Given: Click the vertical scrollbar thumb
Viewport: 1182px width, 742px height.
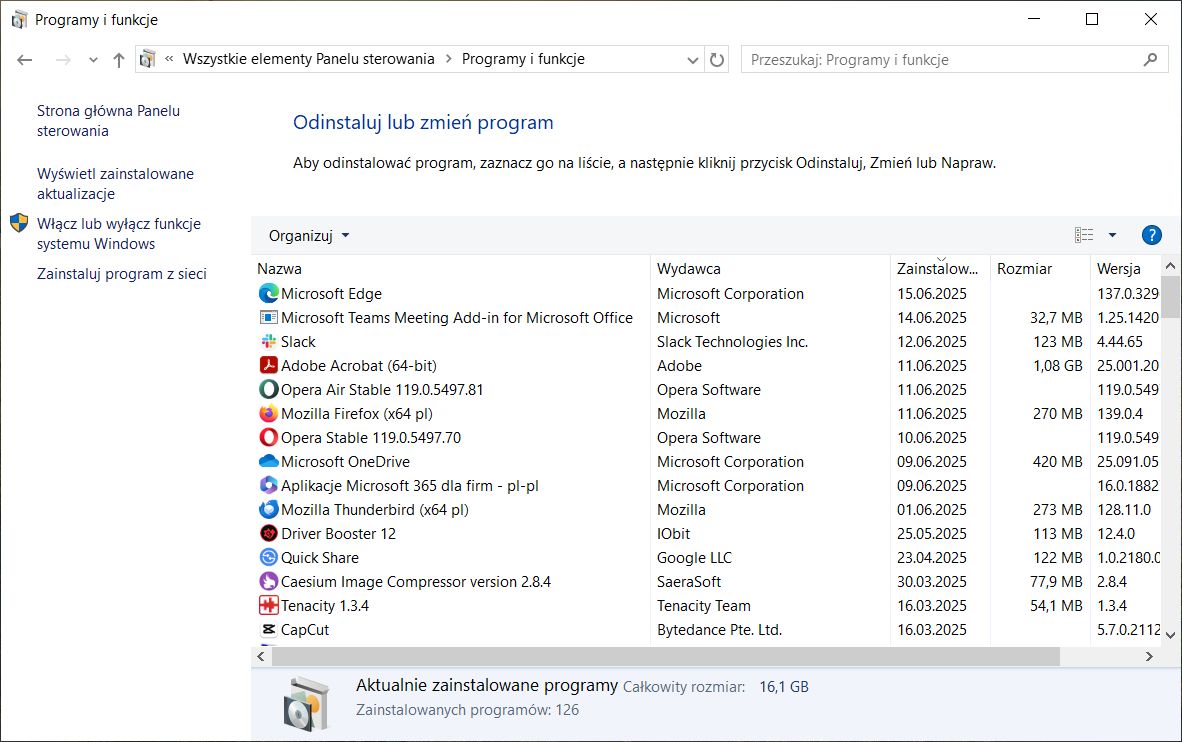Looking at the screenshot, I should (1170, 297).
